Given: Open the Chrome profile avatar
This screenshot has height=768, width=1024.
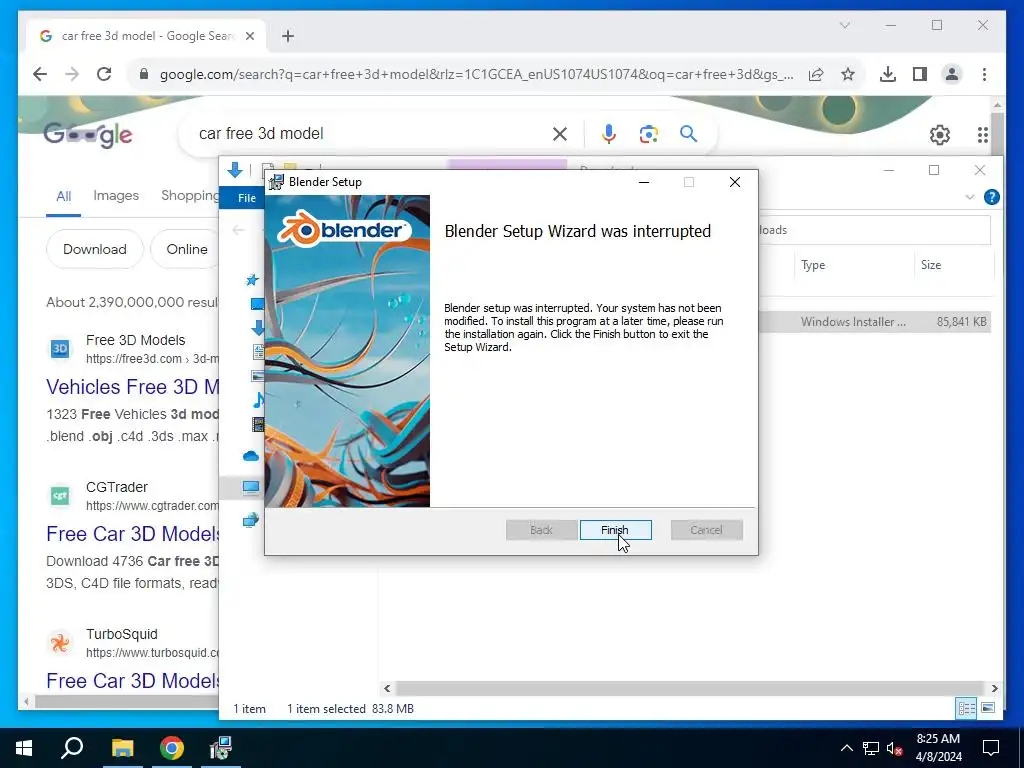Looking at the screenshot, I should click(x=952, y=74).
